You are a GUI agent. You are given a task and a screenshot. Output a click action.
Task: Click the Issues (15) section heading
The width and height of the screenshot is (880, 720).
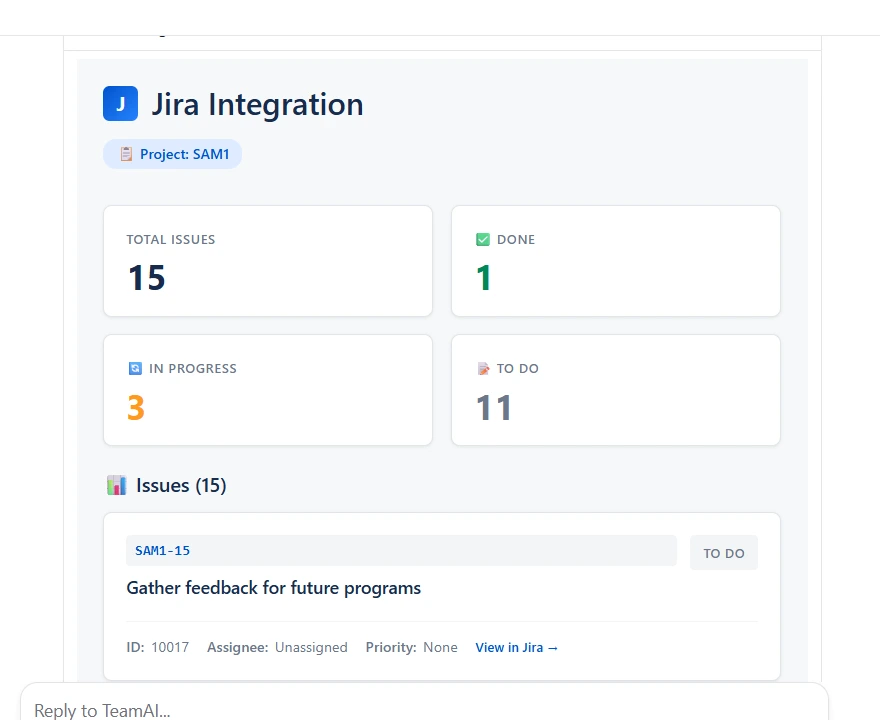click(181, 485)
